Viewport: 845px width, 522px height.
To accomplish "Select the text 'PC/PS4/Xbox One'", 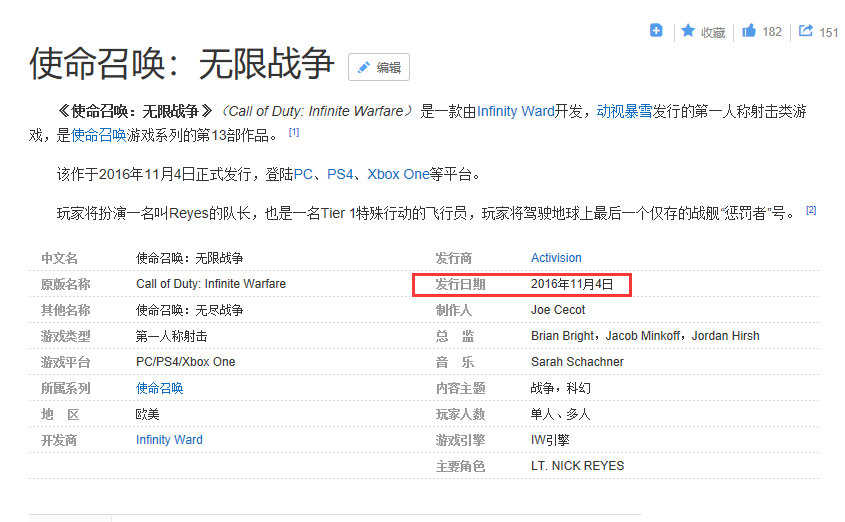I will (x=185, y=362).
